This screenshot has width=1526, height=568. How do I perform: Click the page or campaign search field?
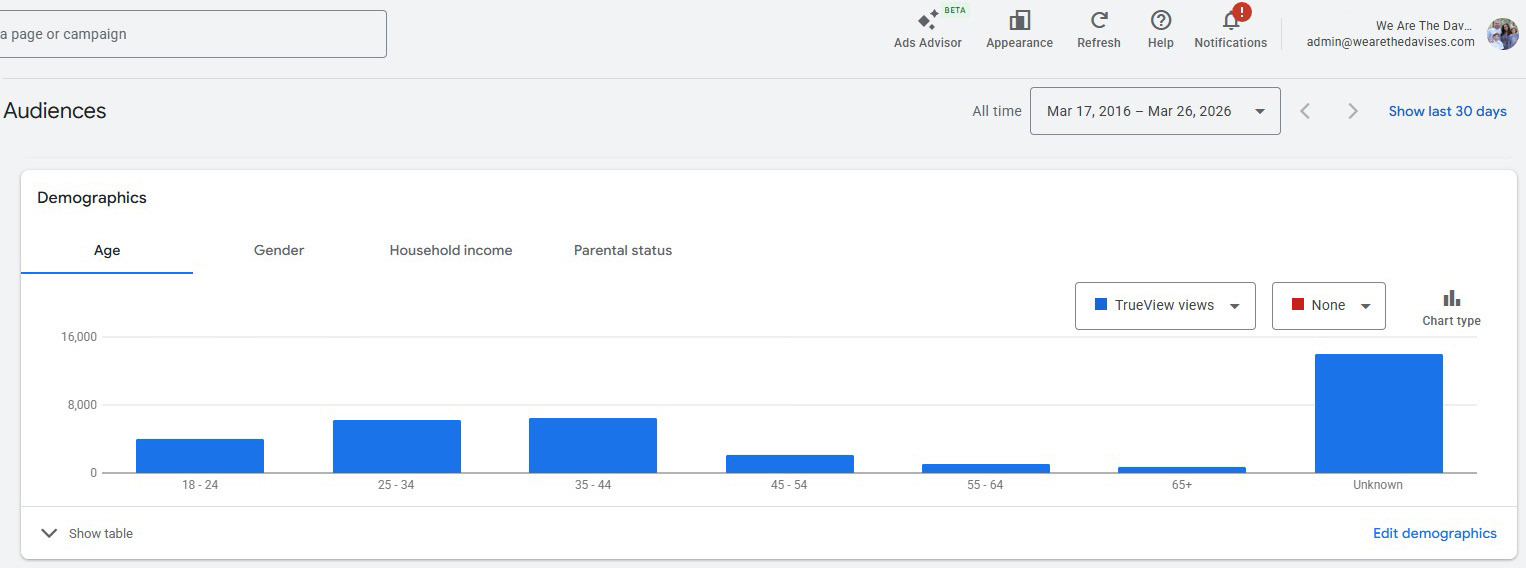click(190, 34)
